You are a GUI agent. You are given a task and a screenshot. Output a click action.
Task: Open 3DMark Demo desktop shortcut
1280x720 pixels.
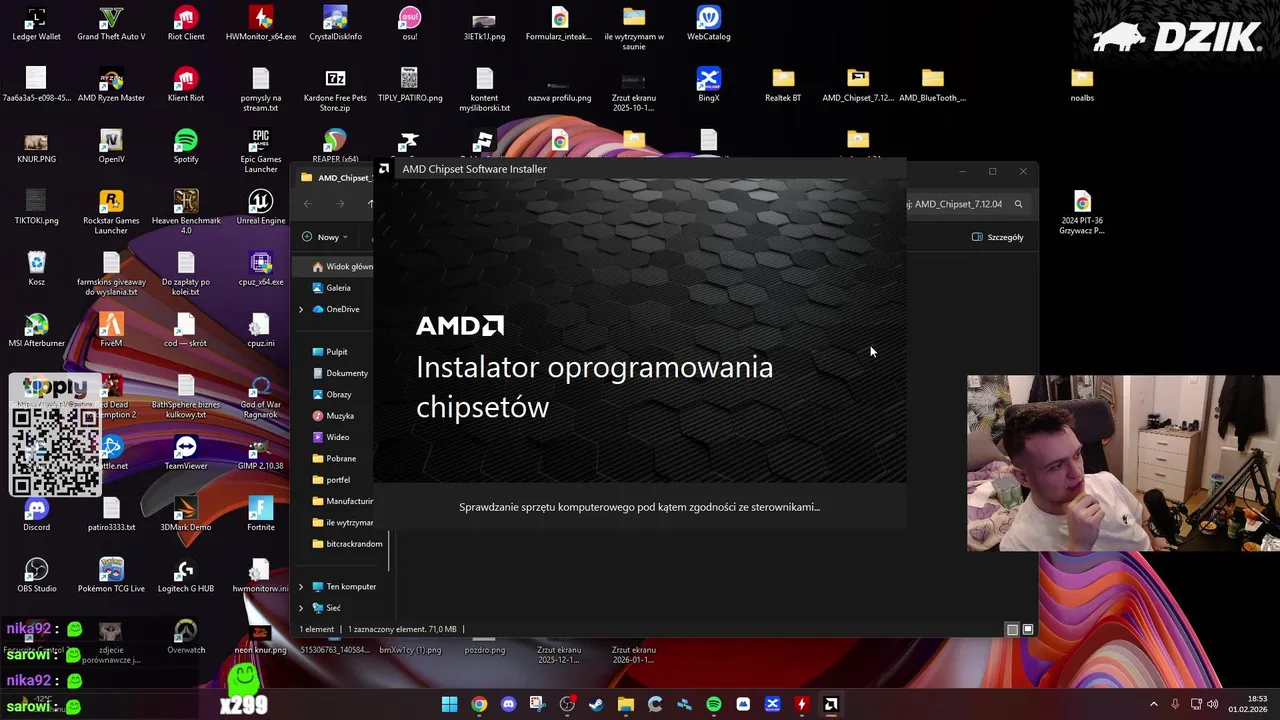coord(186,514)
